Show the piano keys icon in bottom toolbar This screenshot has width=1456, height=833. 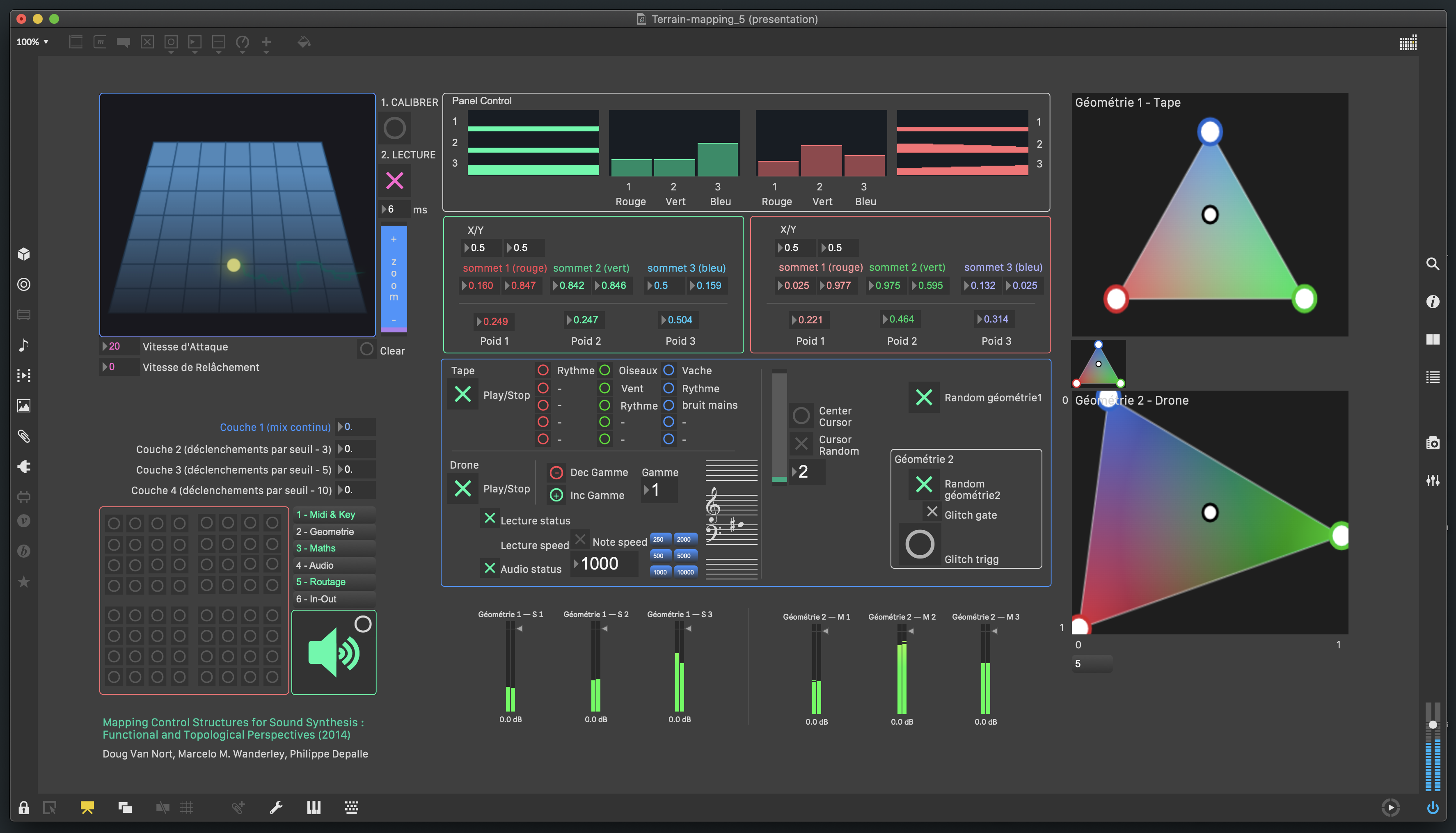point(314,807)
